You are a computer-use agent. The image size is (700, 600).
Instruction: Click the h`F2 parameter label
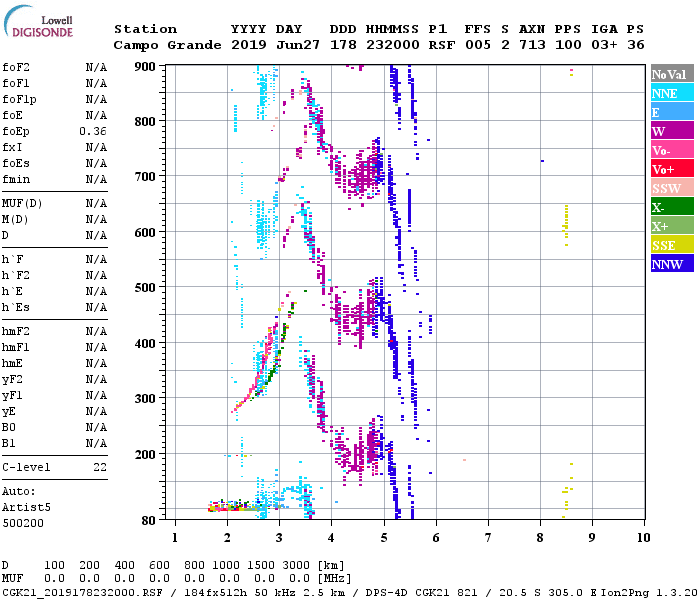(x=16, y=275)
